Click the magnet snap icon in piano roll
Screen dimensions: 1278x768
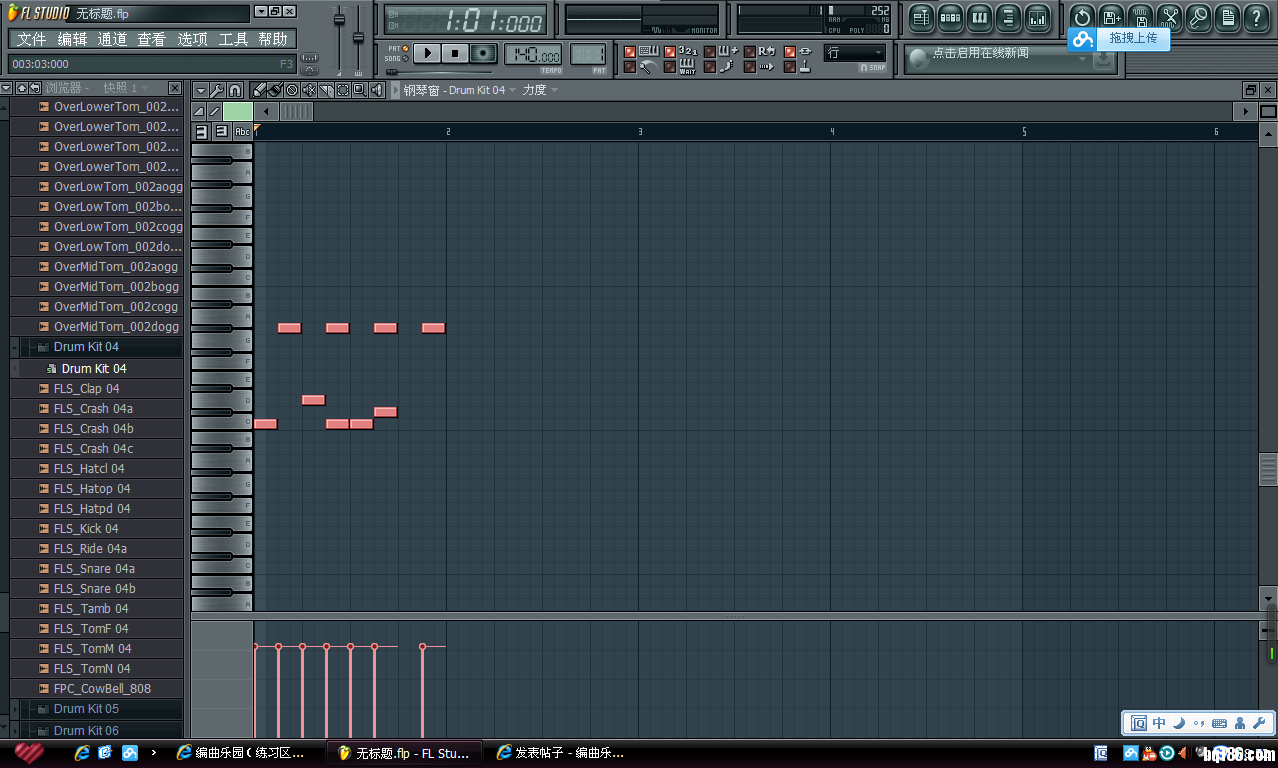pyautogui.click(x=235, y=90)
